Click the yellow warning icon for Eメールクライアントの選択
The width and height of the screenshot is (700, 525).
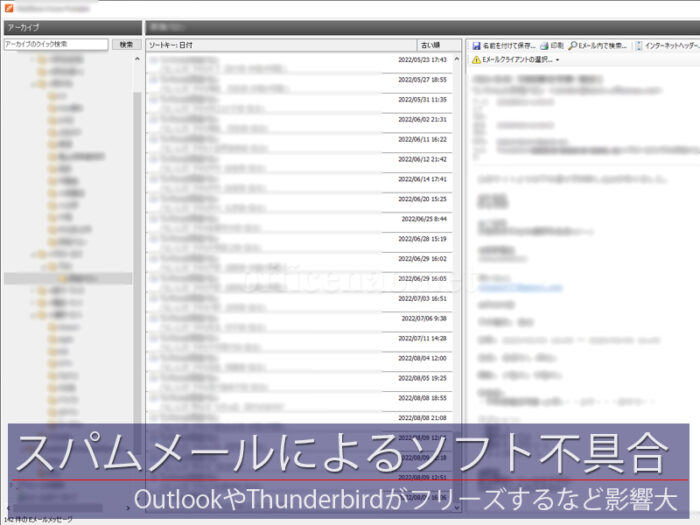click(476, 60)
